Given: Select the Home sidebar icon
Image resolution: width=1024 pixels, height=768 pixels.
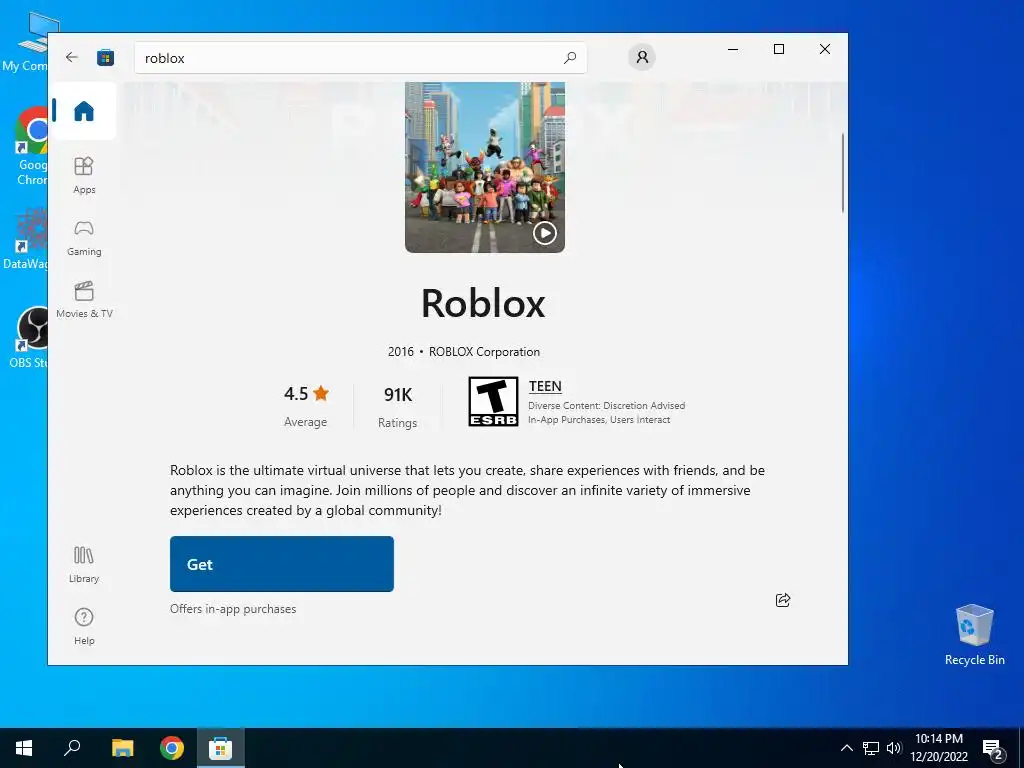Looking at the screenshot, I should [x=84, y=111].
